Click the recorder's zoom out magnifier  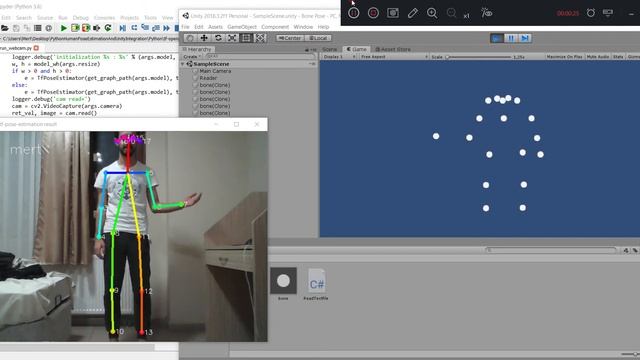[451, 13]
